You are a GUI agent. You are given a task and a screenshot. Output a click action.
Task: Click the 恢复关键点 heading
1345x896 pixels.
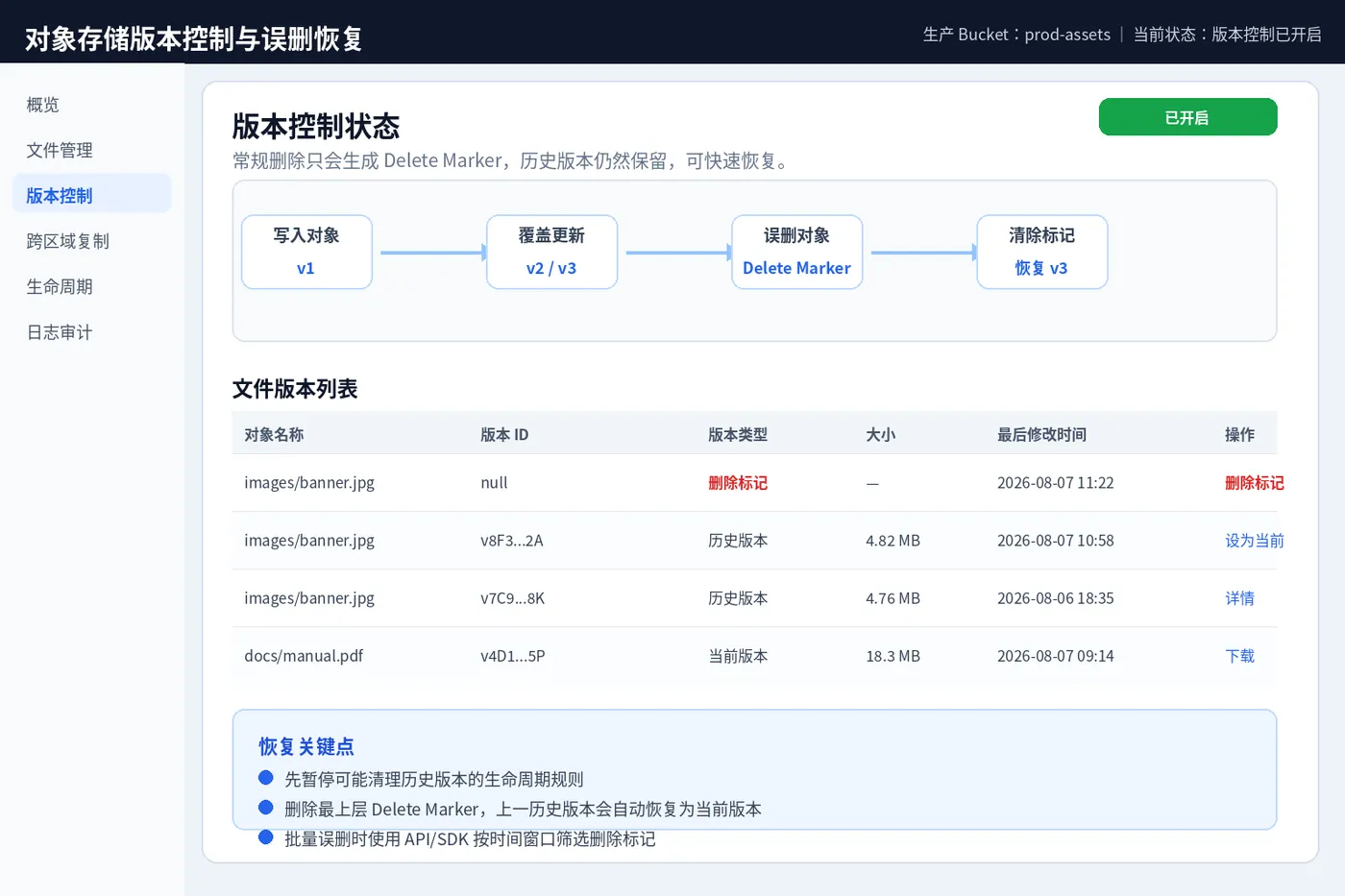tap(306, 746)
